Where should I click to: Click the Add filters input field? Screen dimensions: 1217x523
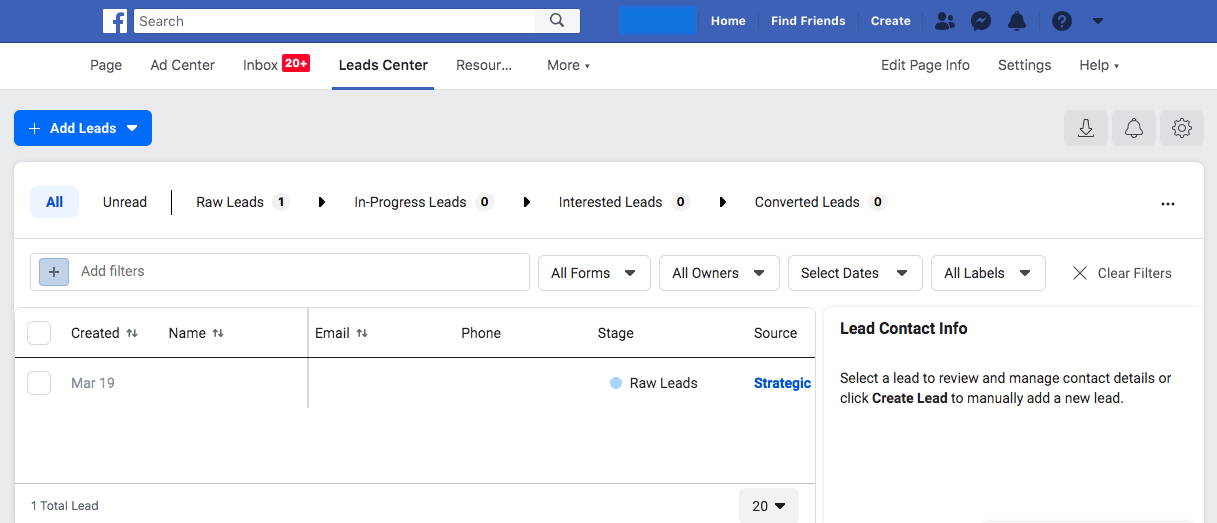pos(300,271)
